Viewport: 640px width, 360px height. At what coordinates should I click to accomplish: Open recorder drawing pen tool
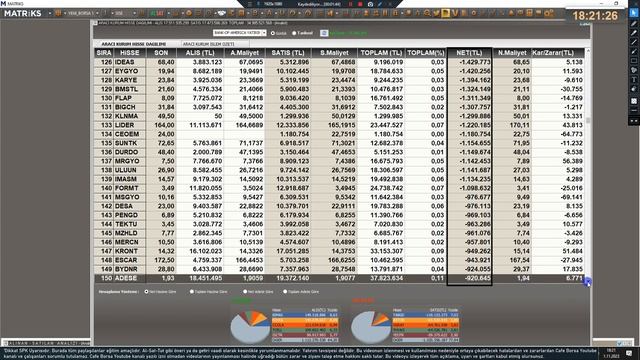click(x=380, y=4)
